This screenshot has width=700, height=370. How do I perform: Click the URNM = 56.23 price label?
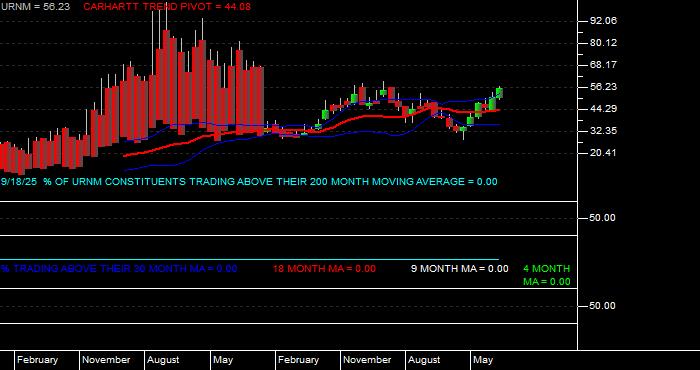coord(35,7)
